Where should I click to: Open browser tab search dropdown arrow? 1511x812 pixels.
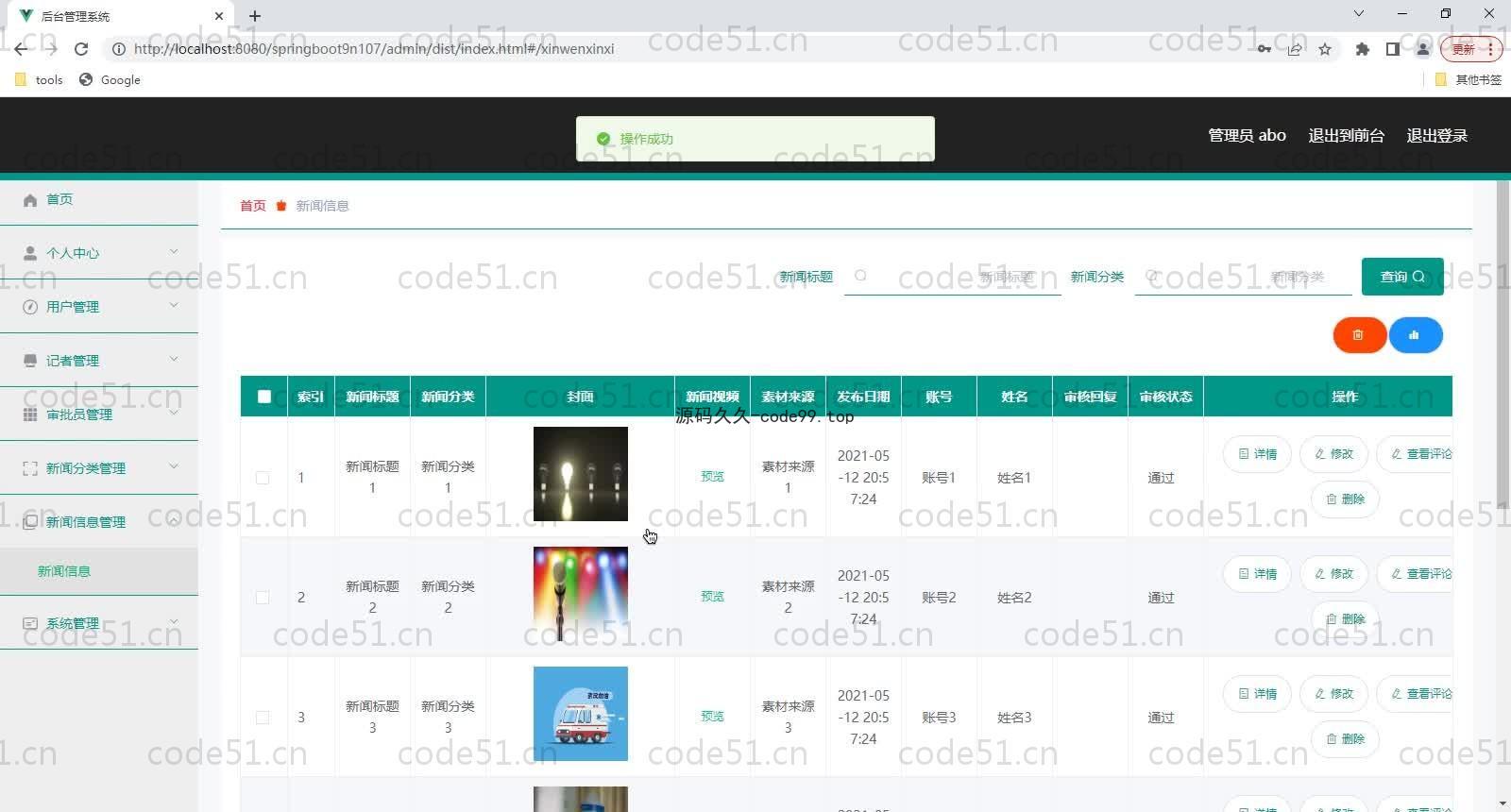coord(1358,14)
